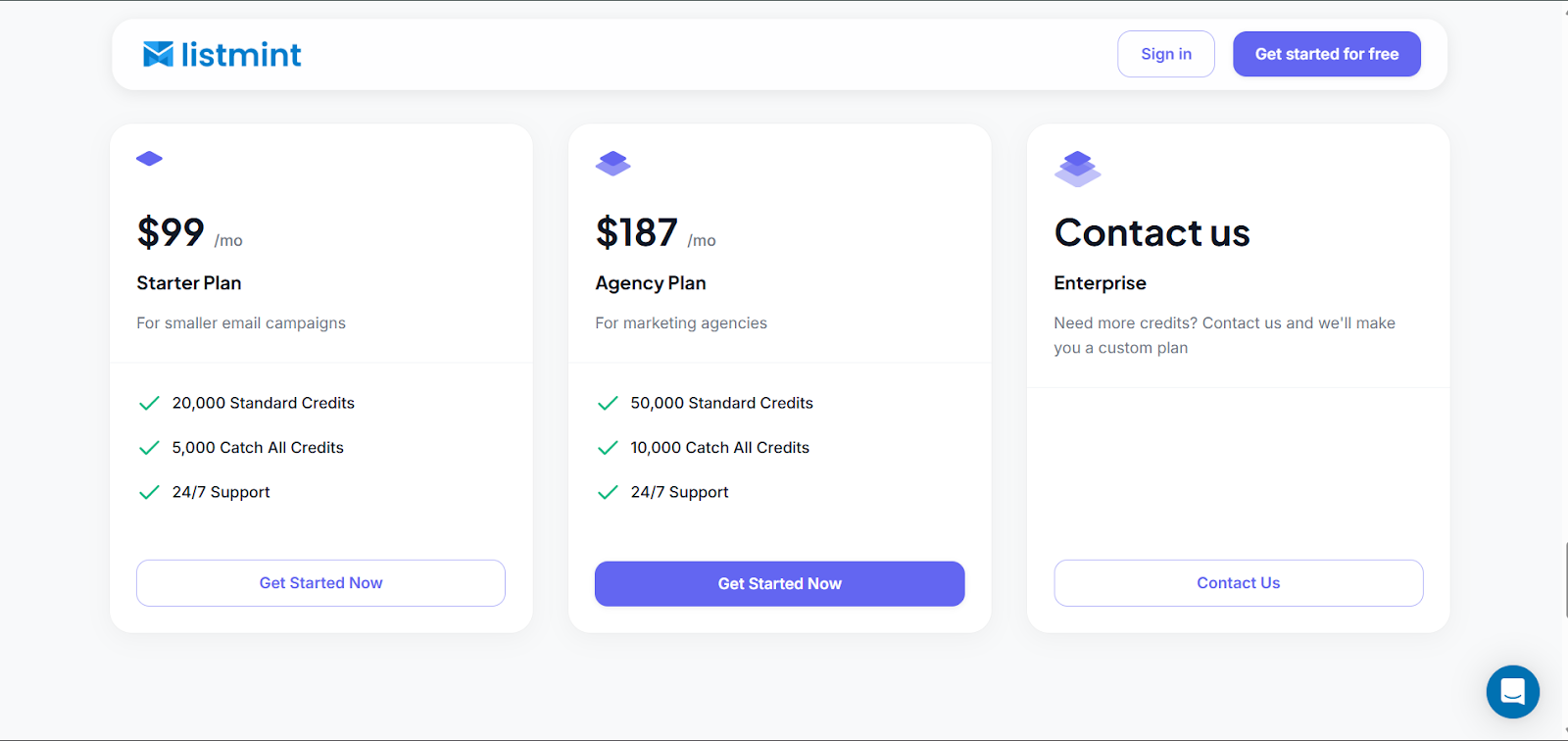Click the checkmark beside 50,000 Standard Credits
The height and width of the screenshot is (741, 1568).
coord(607,402)
